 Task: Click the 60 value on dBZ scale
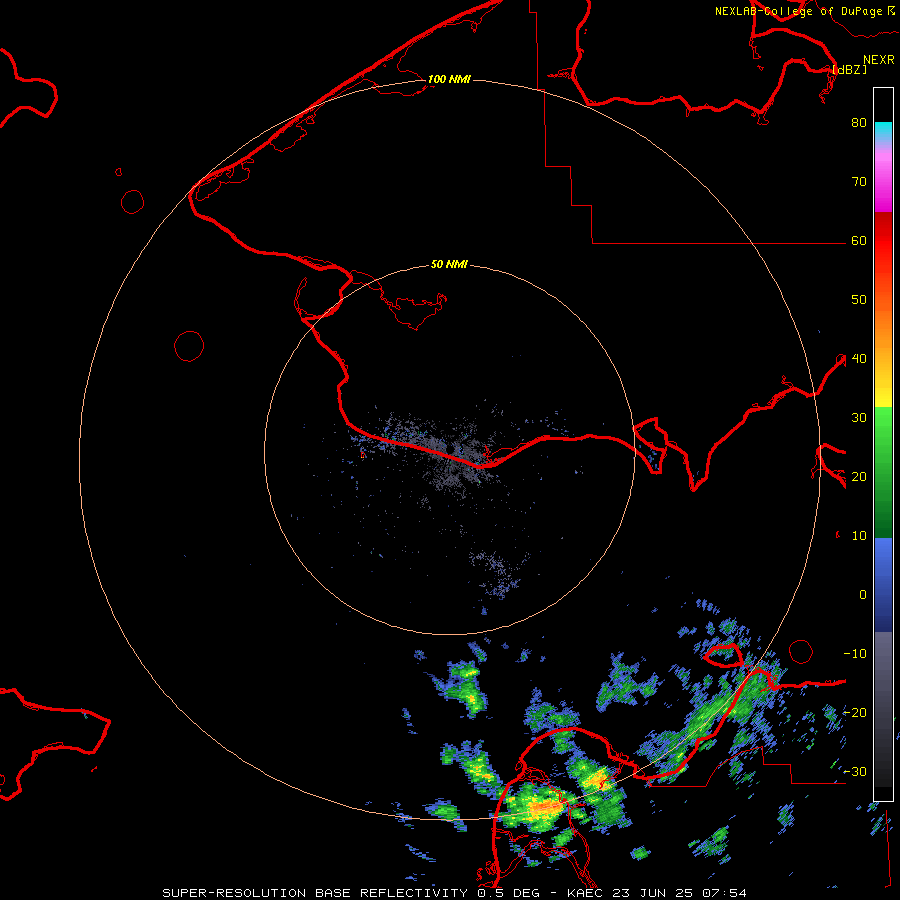859,241
